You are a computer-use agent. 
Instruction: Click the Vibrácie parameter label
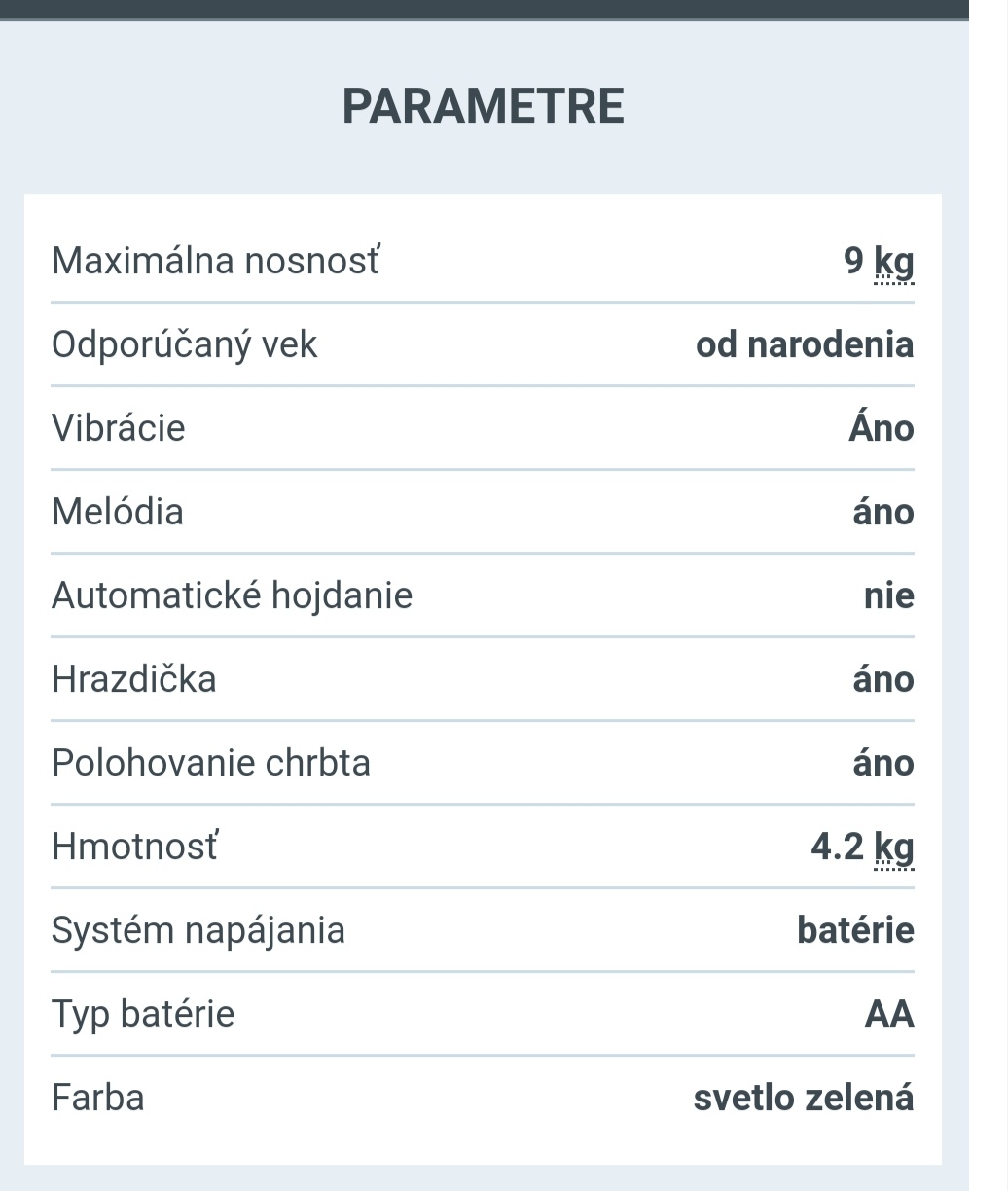coord(118,428)
